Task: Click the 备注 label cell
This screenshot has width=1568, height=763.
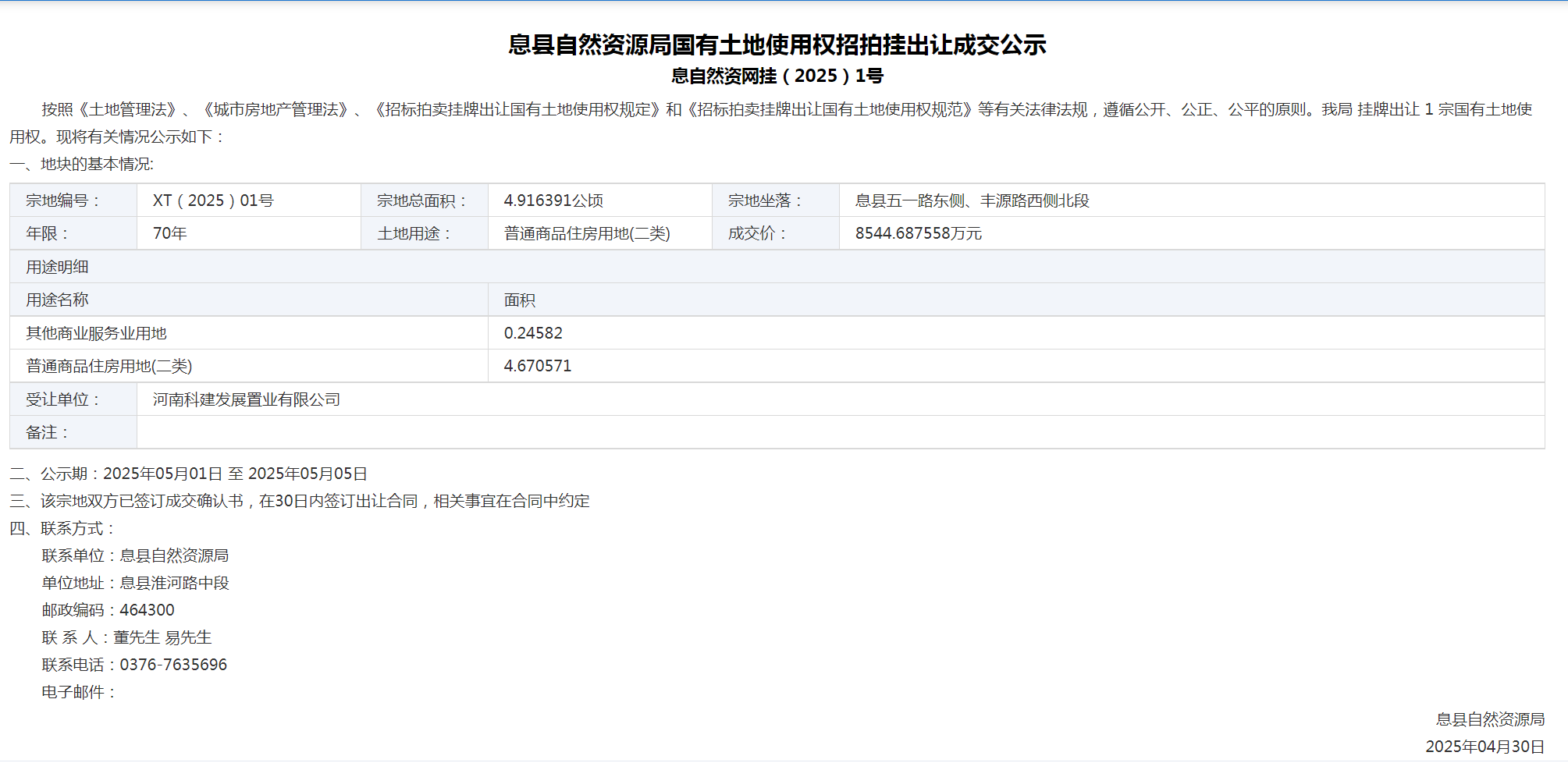Action: 73,432
